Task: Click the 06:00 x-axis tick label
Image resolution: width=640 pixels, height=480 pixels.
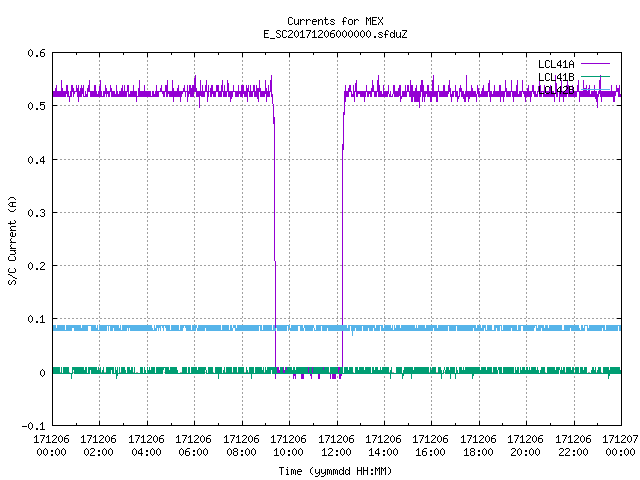Action: [x=193, y=452]
